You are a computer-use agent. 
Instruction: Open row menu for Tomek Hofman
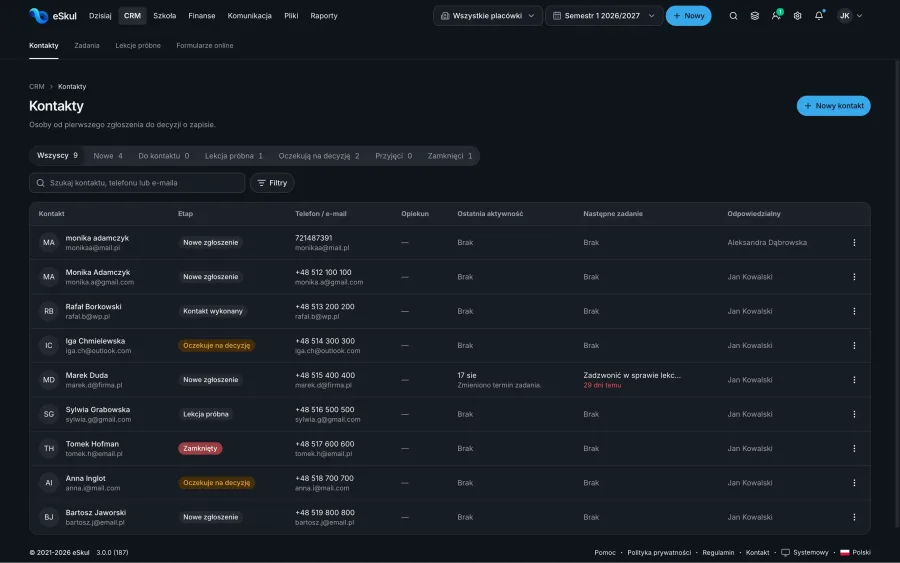pos(854,448)
